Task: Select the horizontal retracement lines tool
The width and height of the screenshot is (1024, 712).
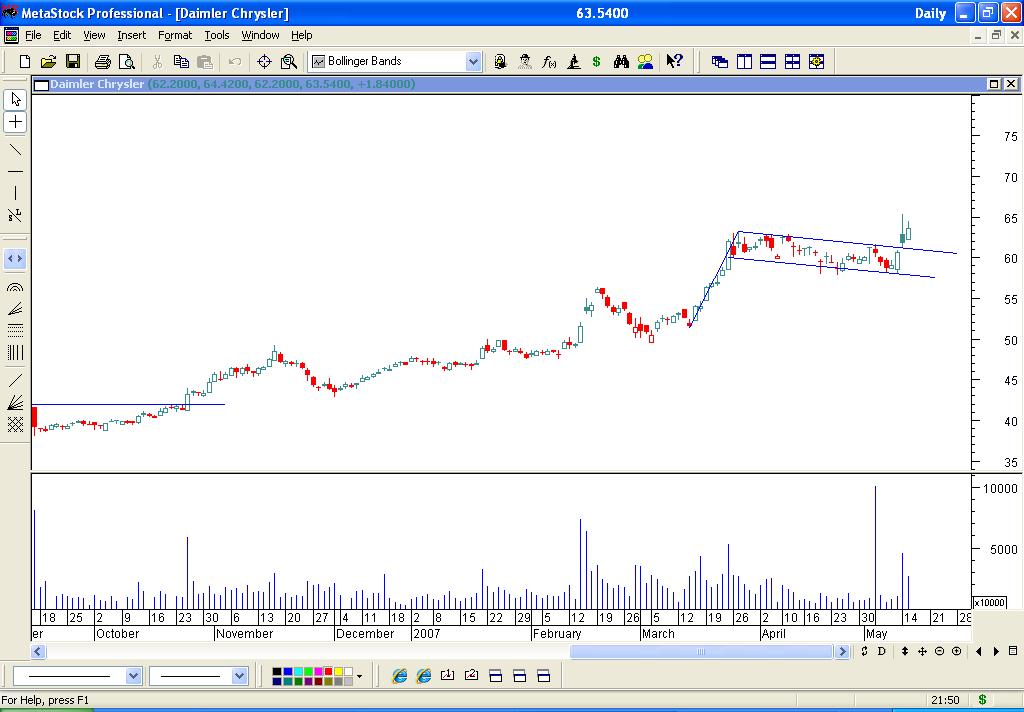Action: [16, 330]
